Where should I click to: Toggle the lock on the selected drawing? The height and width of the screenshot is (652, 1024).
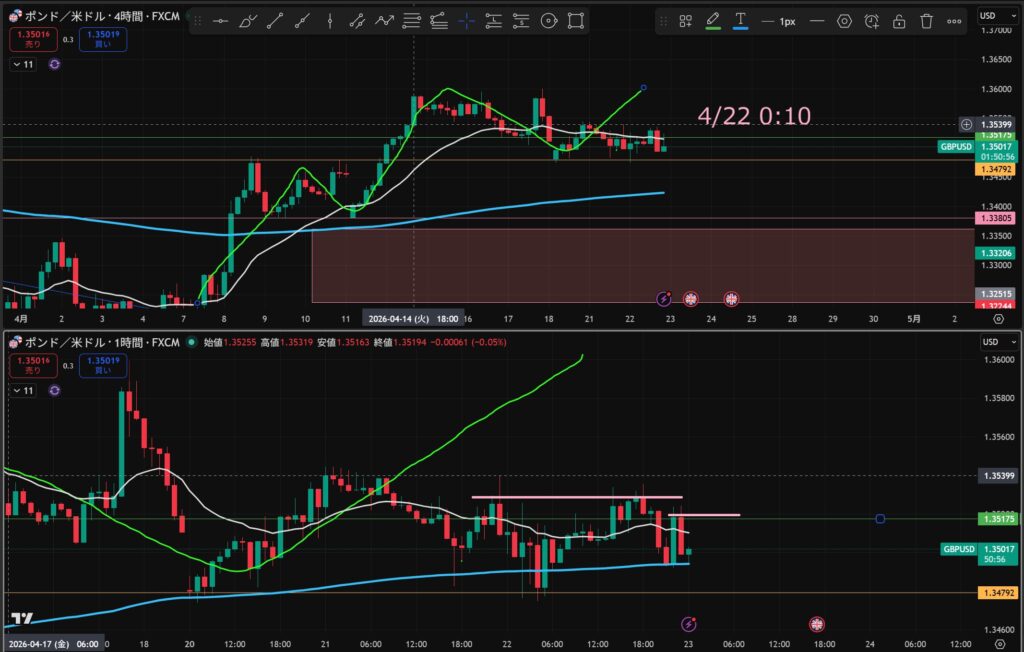pyautogui.click(x=899, y=21)
